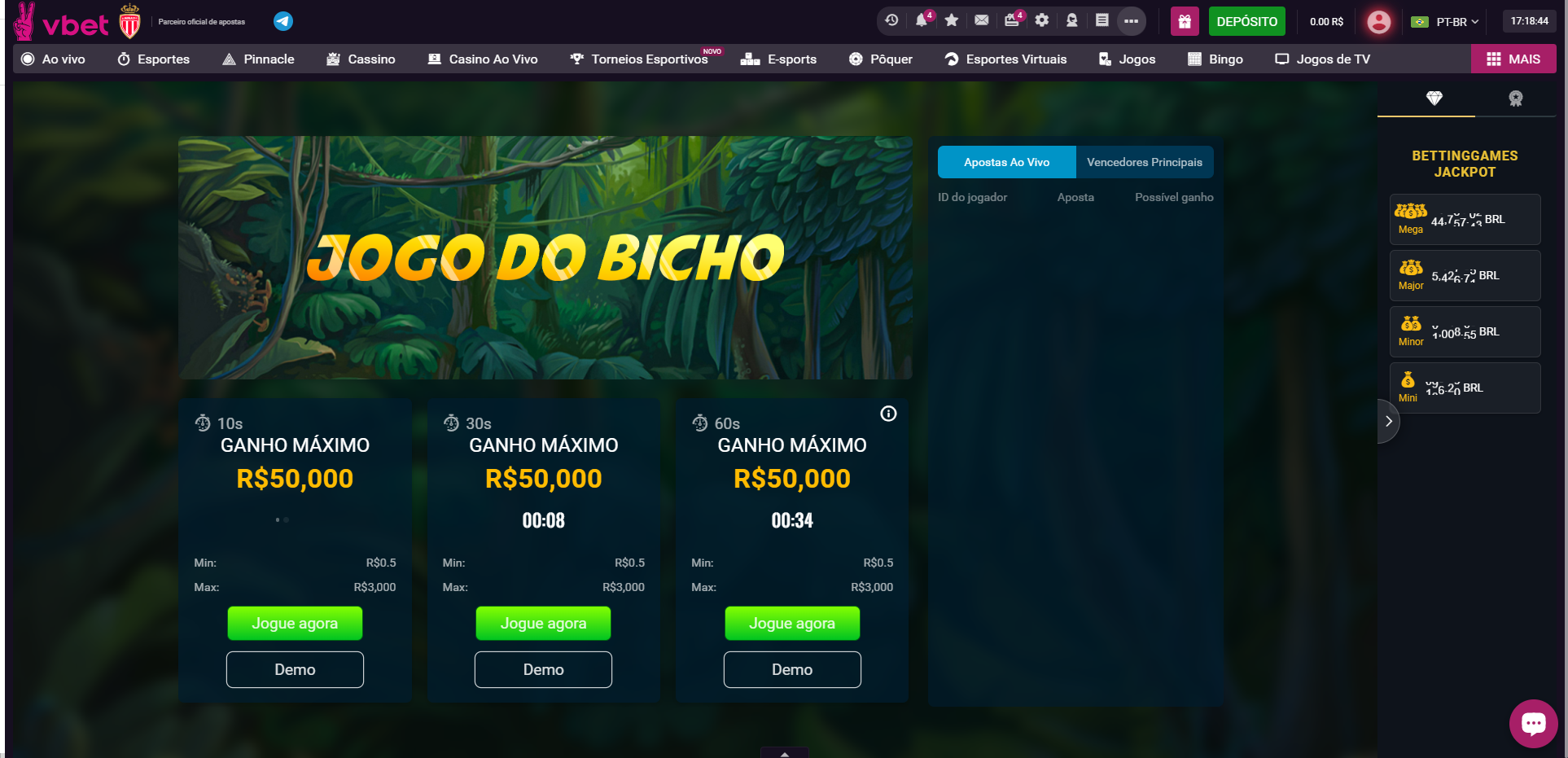This screenshot has width=1568, height=758.
Task: Open the Telegram channel icon
Action: point(283,21)
